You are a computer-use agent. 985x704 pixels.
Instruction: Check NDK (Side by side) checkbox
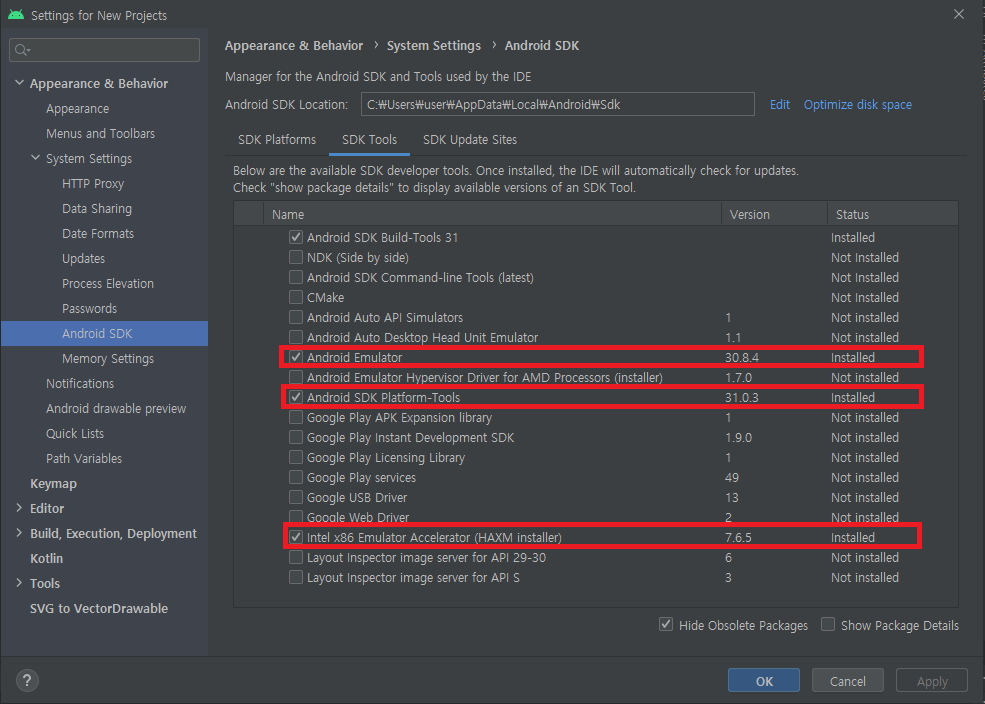coord(296,257)
